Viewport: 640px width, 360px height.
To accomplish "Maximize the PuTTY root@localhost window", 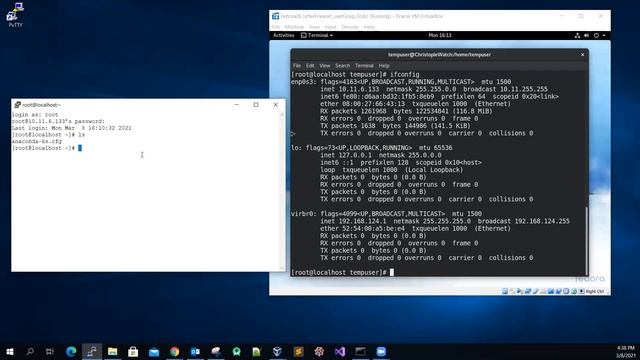I will click(256, 104).
